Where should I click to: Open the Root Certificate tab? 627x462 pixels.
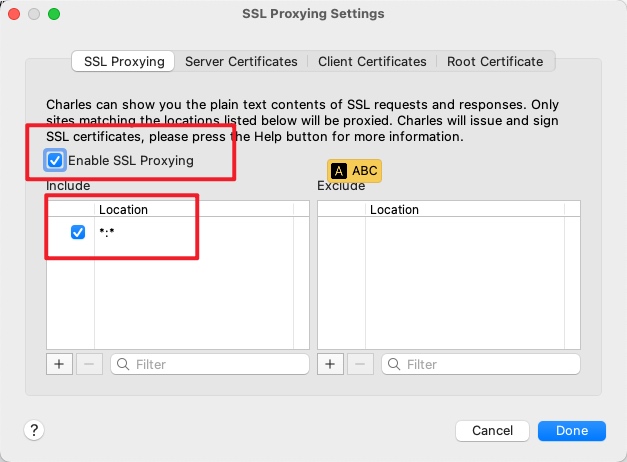pyautogui.click(x=495, y=61)
